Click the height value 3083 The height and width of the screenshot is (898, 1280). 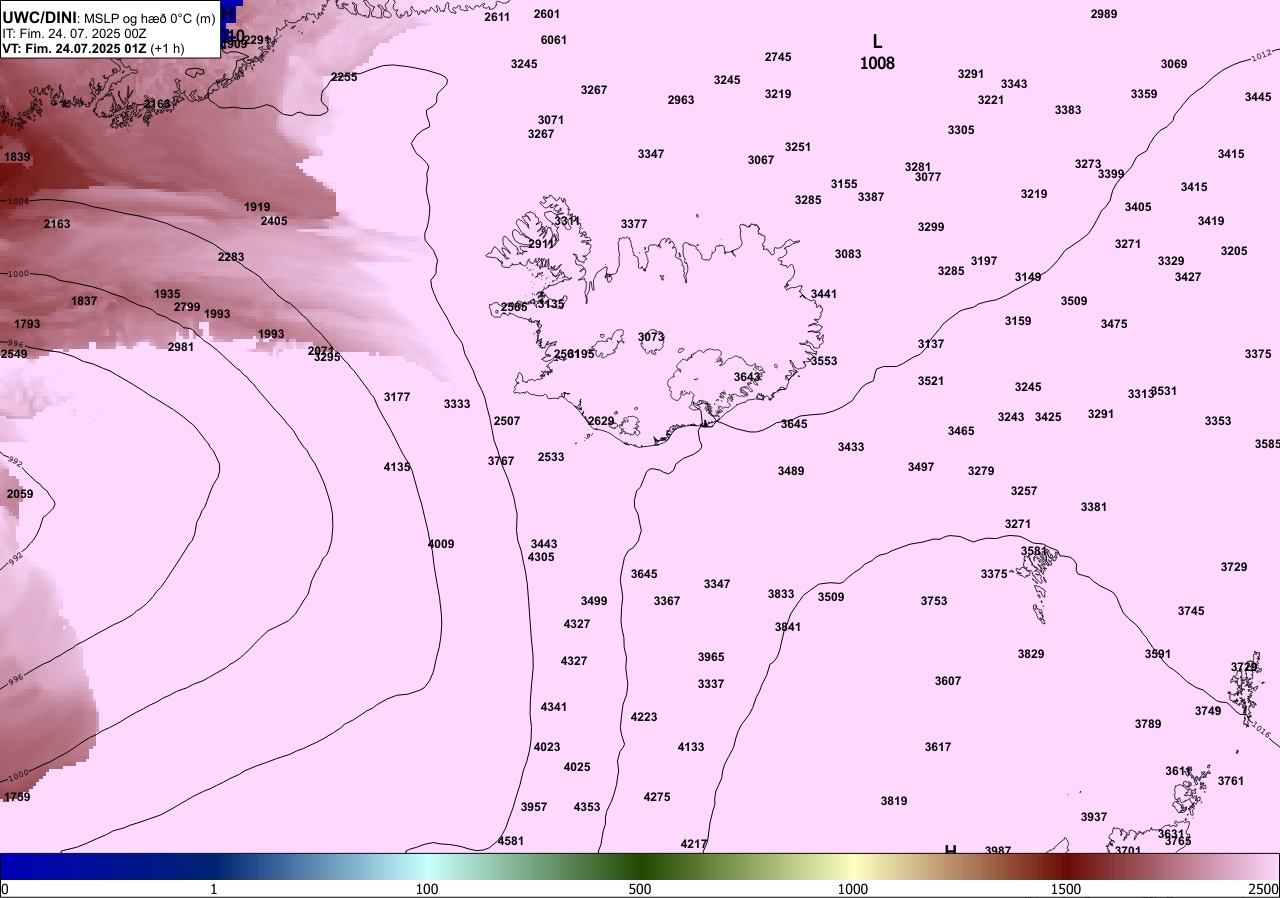click(x=848, y=254)
